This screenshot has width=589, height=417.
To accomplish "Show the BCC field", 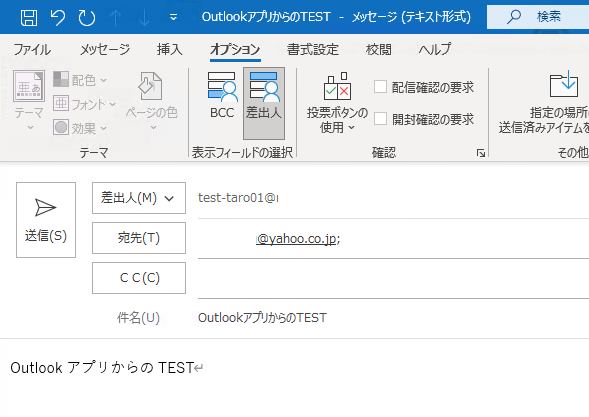I will (x=222, y=96).
